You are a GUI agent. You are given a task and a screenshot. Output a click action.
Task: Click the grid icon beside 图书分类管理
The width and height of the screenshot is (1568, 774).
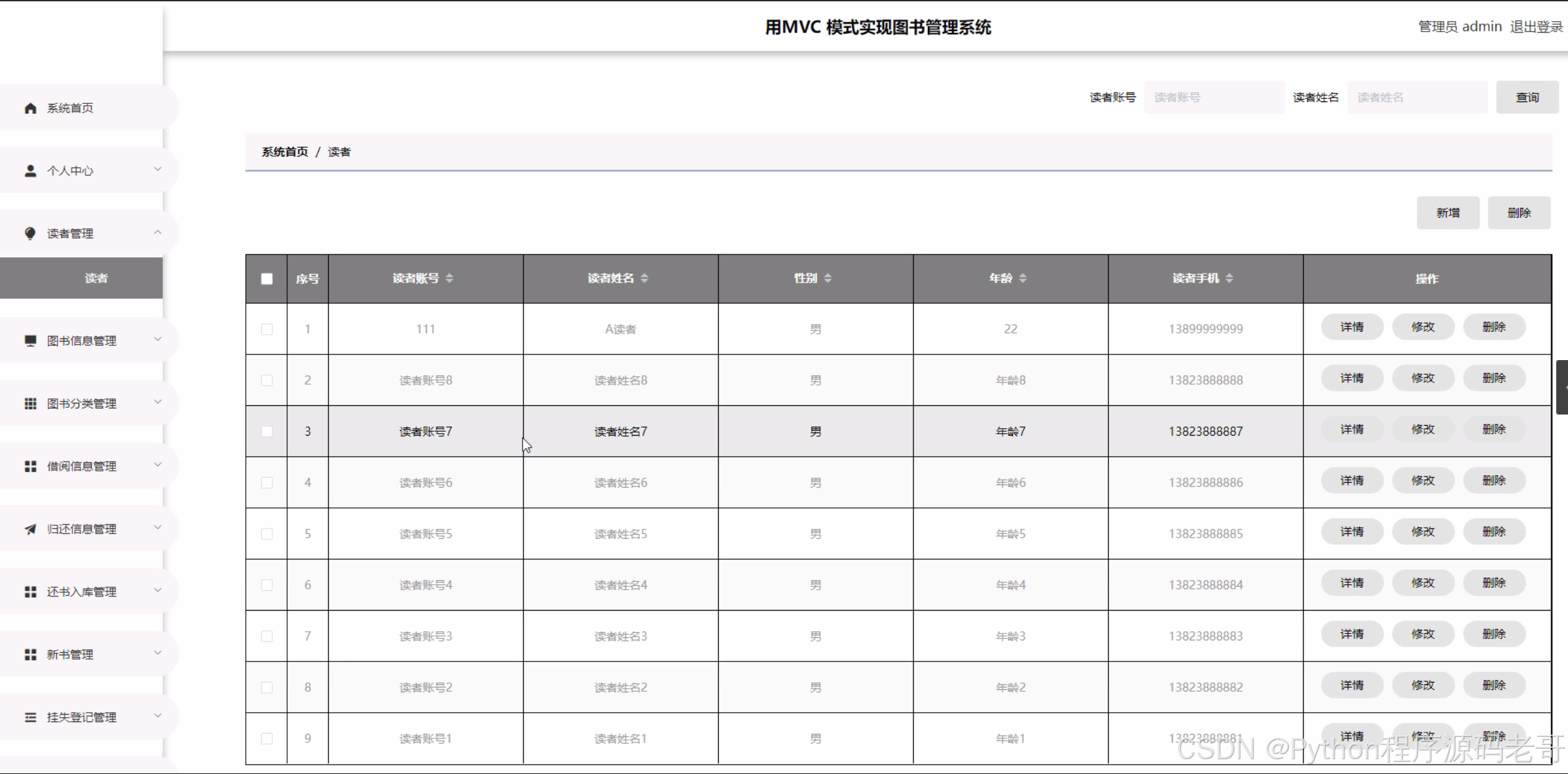(x=30, y=403)
